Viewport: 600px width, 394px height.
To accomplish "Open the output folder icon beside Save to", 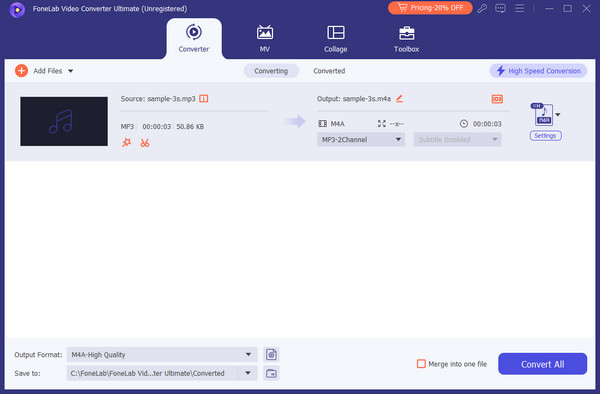I will tap(271, 373).
